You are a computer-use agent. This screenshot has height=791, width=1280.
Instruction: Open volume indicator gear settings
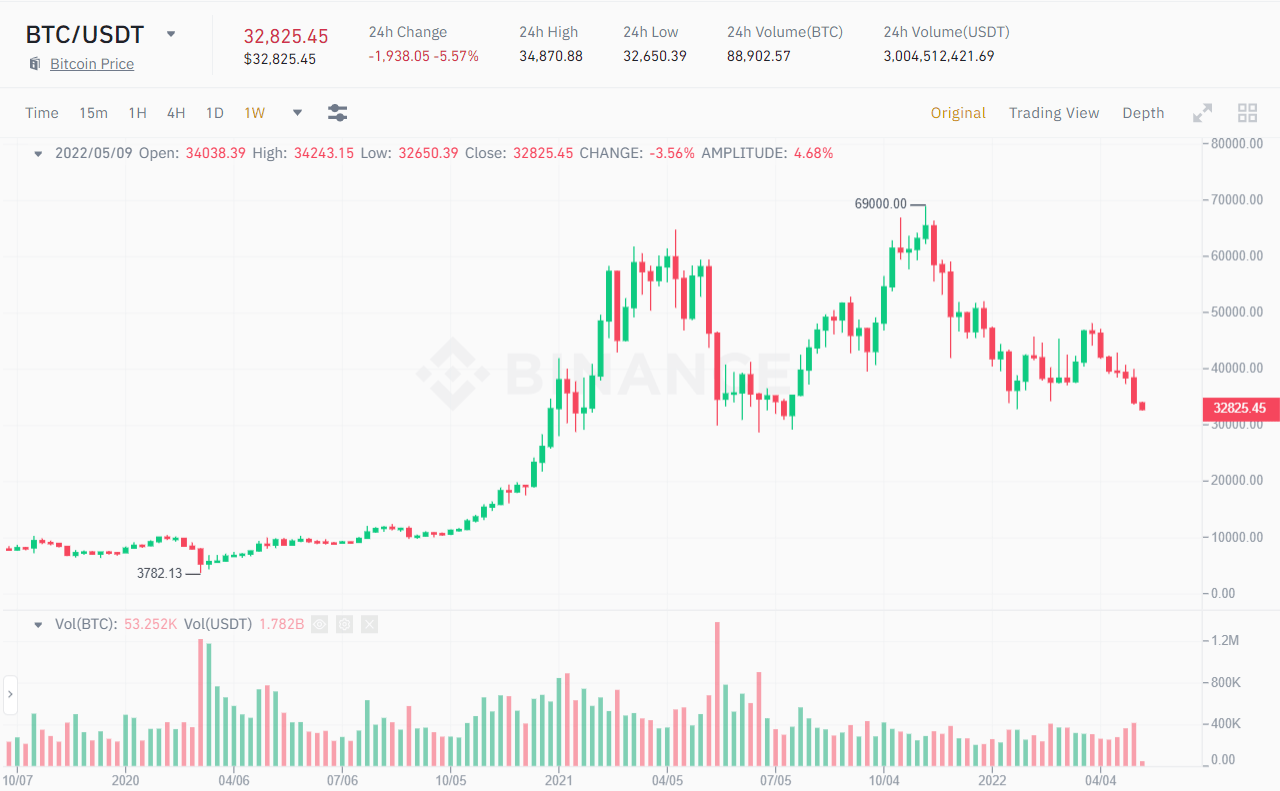point(345,624)
